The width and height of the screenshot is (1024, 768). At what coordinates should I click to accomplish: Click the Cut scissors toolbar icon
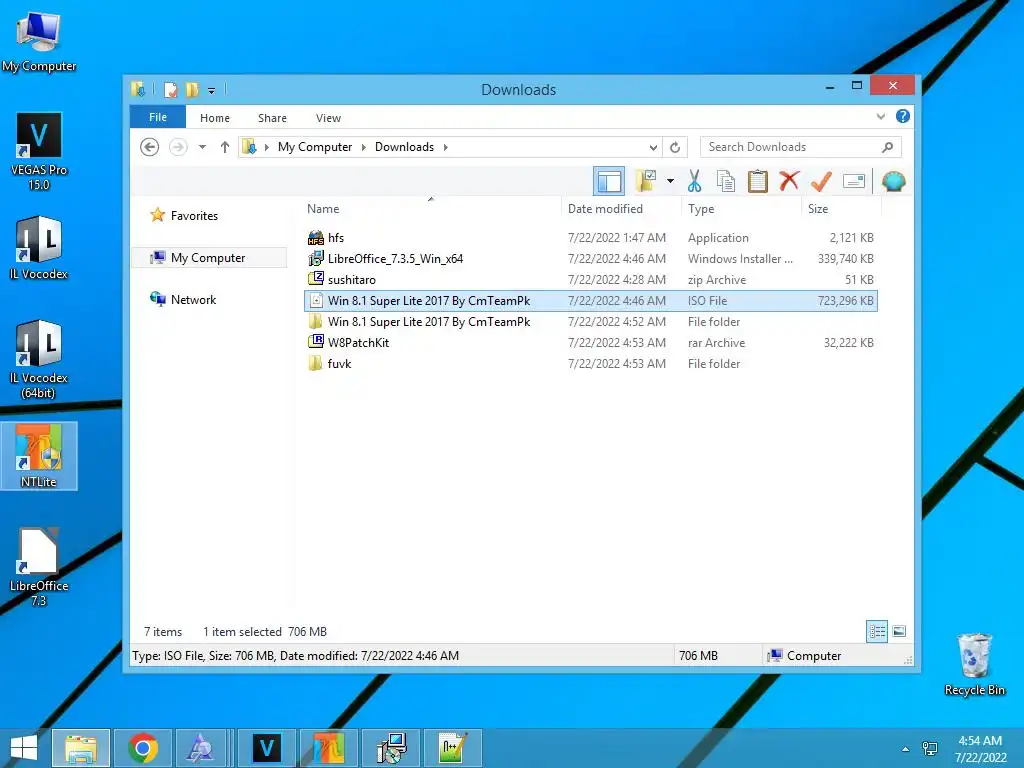pos(694,181)
